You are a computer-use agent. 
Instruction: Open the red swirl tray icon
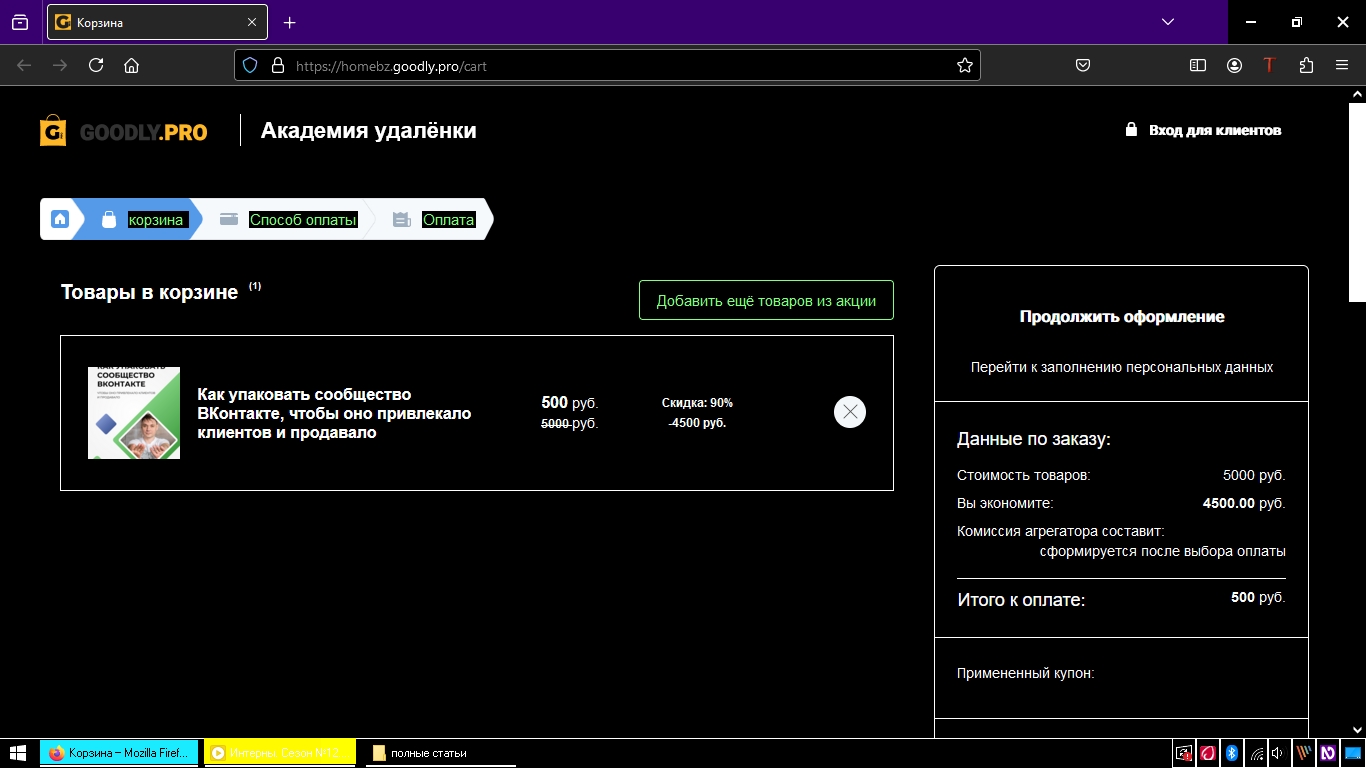pos(1208,753)
